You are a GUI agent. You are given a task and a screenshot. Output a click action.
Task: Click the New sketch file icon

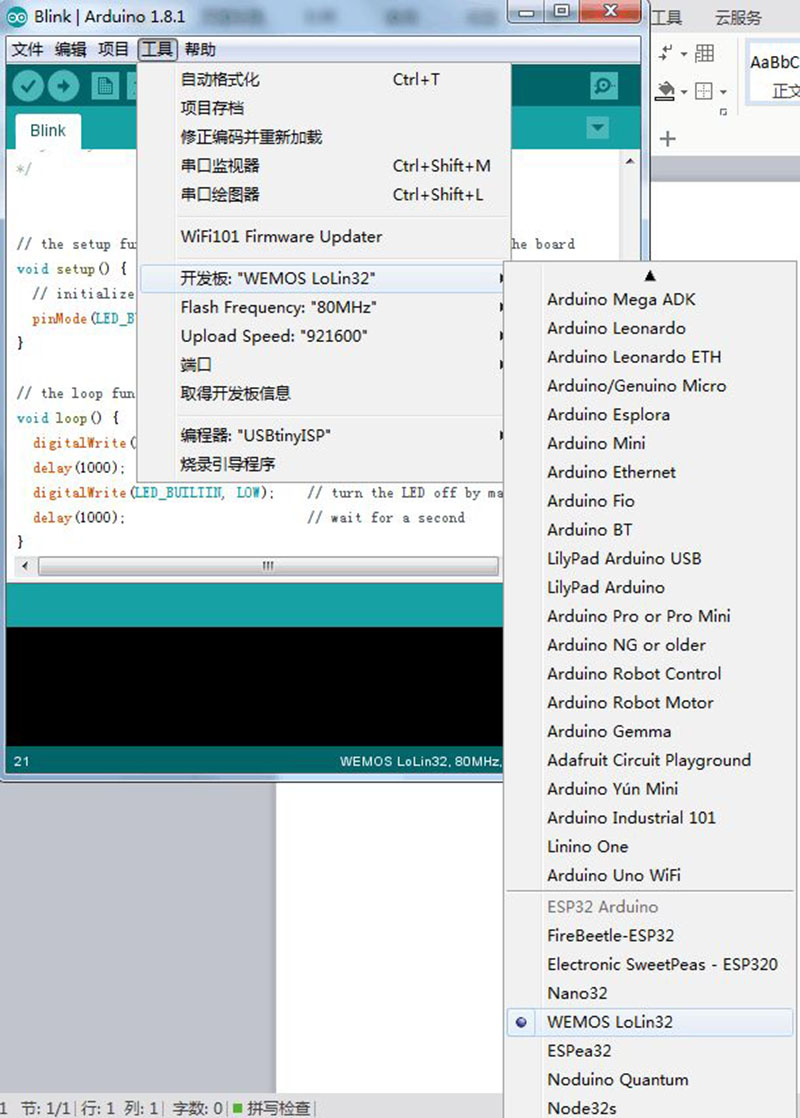click(105, 86)
